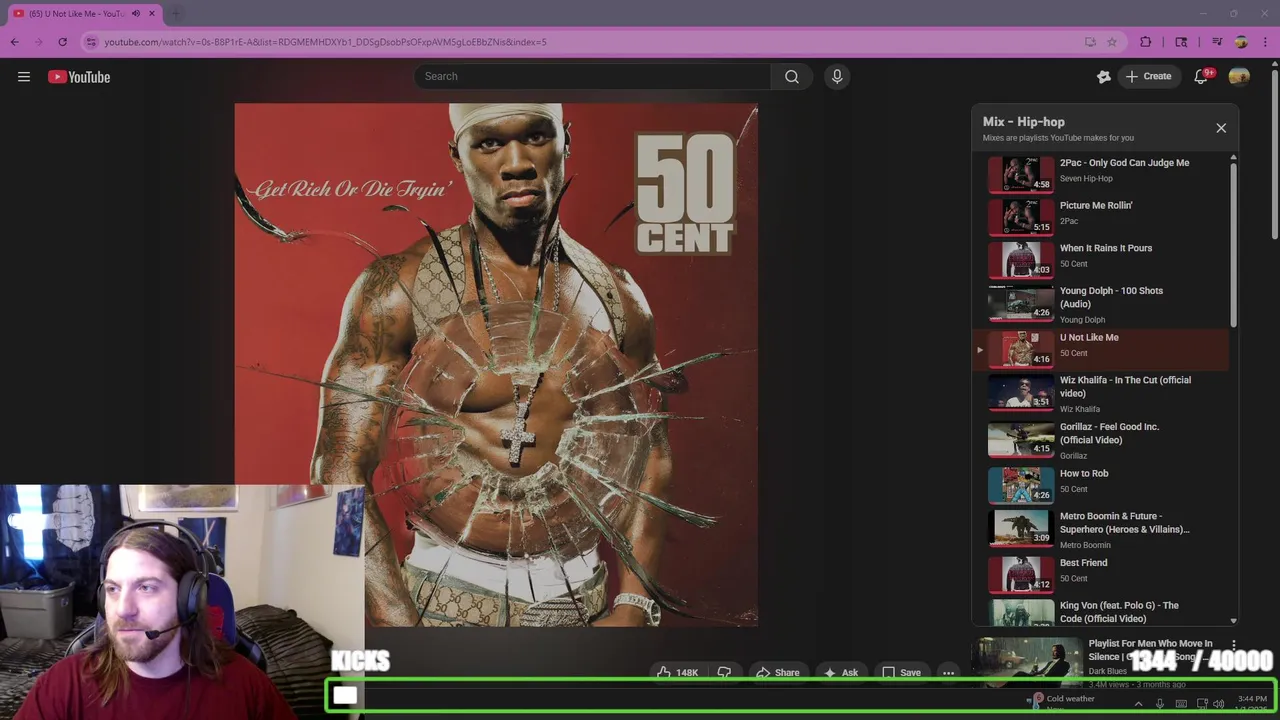Click the Wiz Khalifa channel name

(1079, 409)
